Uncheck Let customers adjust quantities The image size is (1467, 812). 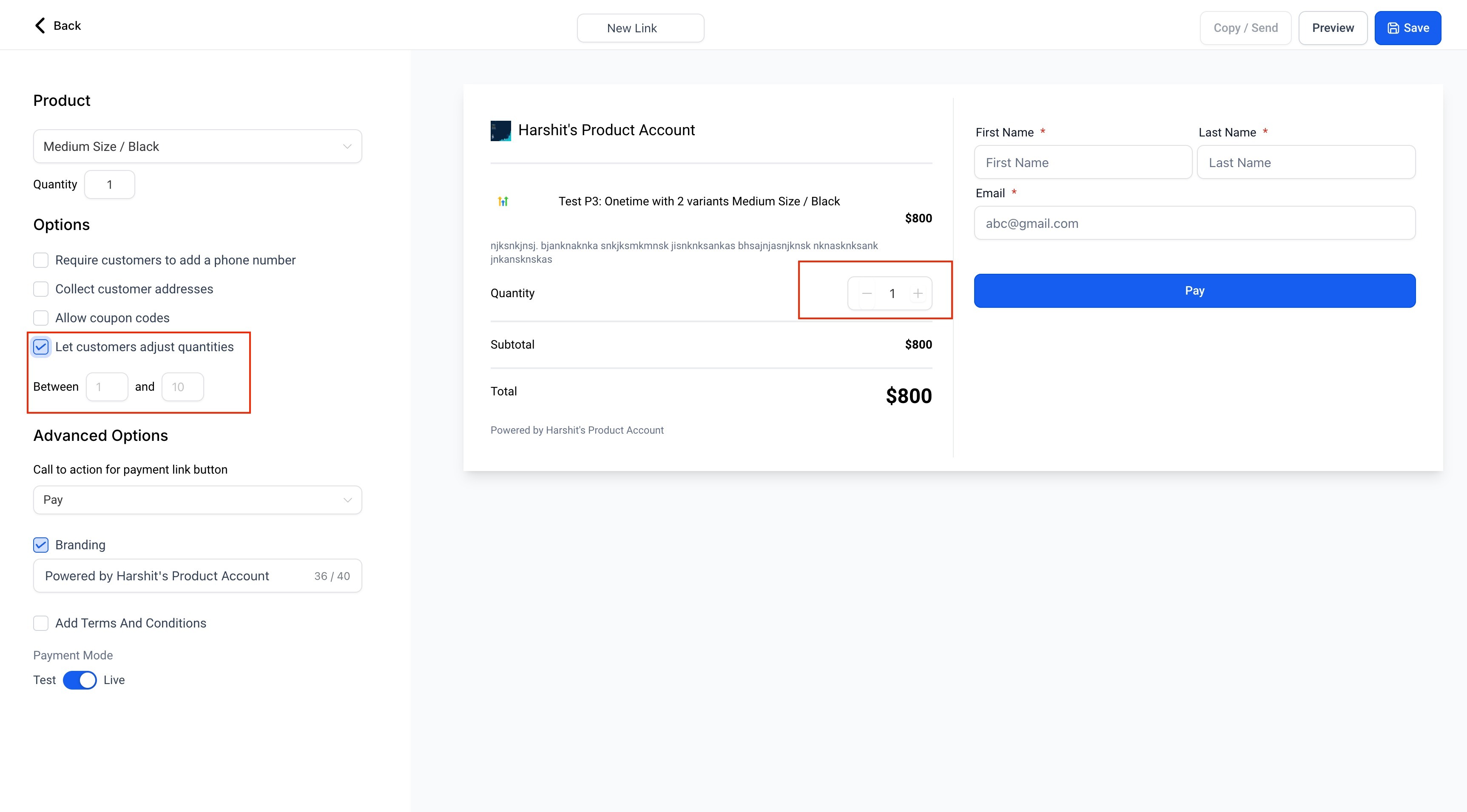pos(41,347)
